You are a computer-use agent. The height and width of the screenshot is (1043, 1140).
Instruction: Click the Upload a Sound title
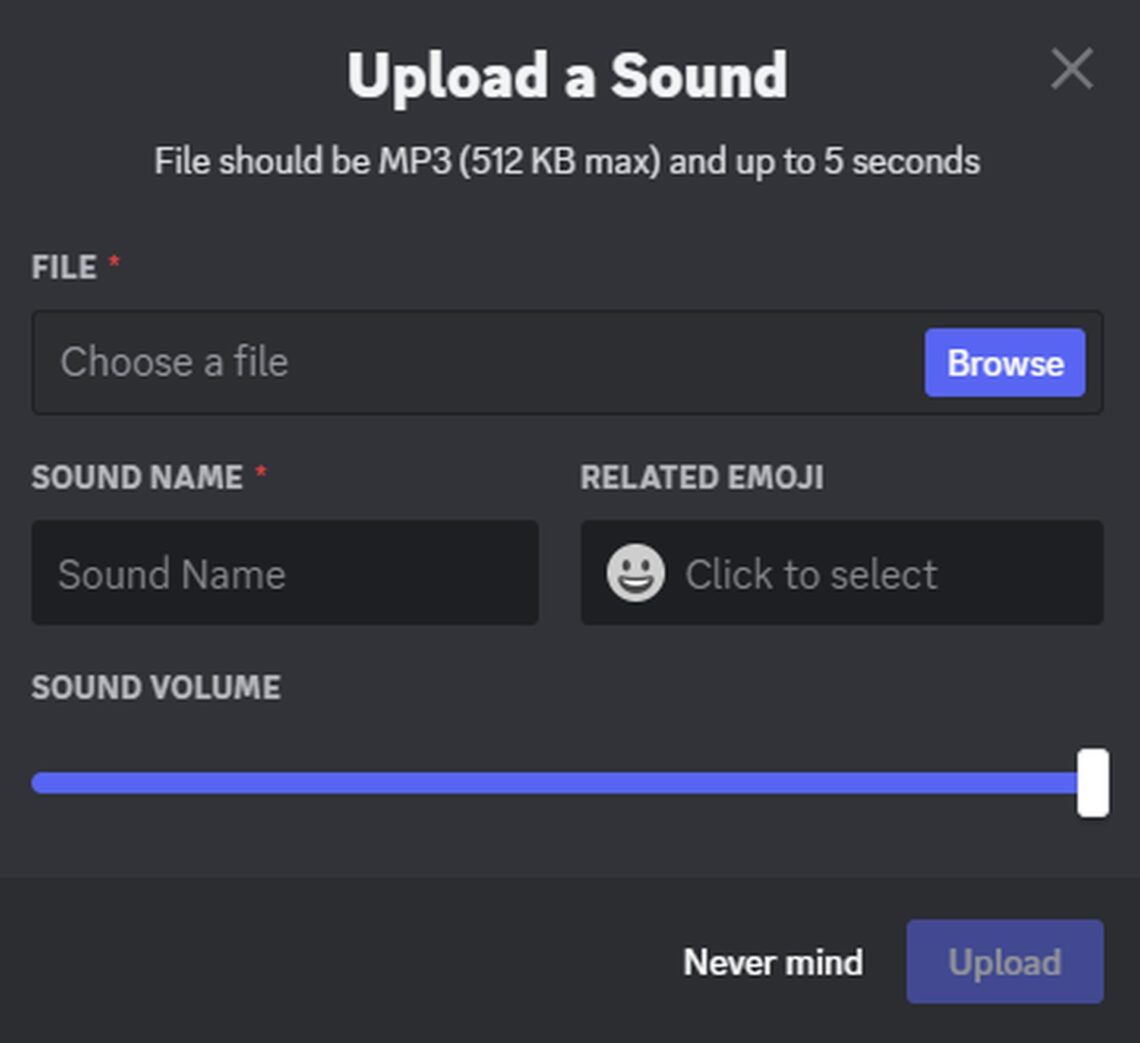point(566,72)
